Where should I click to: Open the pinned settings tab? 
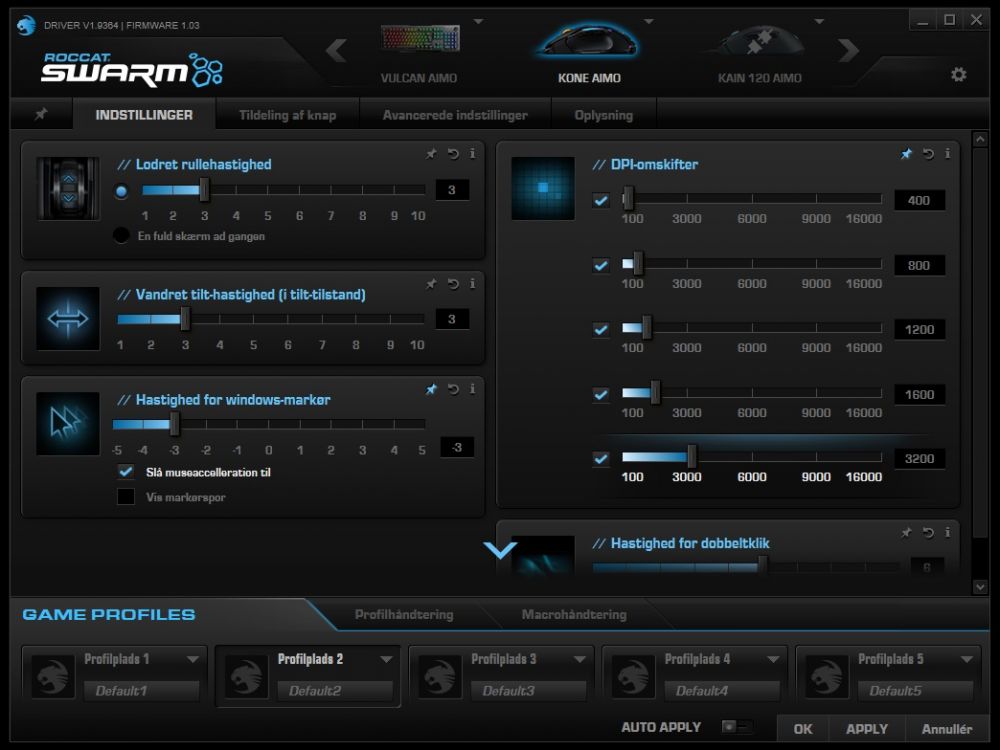pos(41,114)
